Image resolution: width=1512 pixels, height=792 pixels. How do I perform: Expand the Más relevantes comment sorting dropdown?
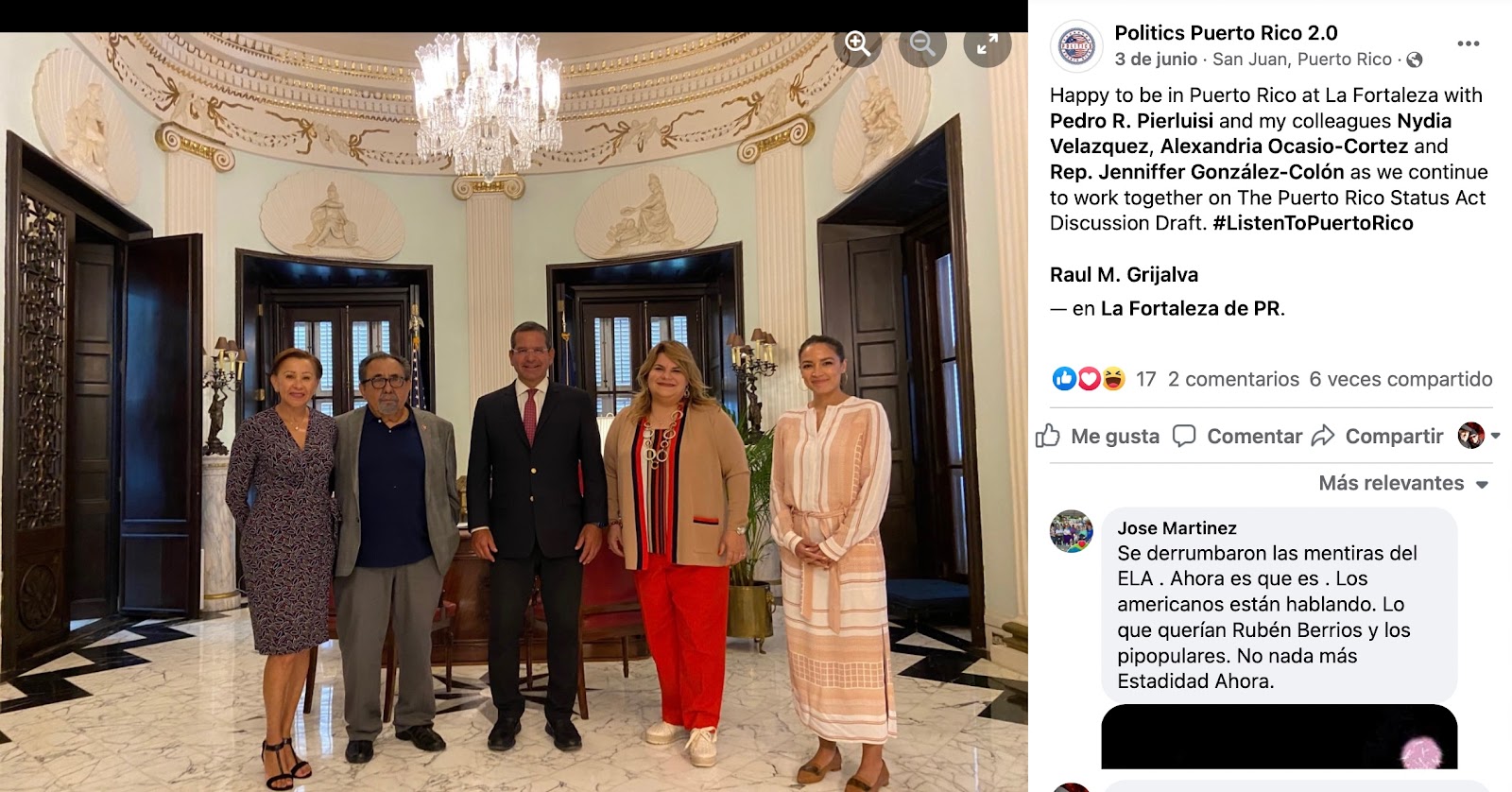(x=1403, y=483)
